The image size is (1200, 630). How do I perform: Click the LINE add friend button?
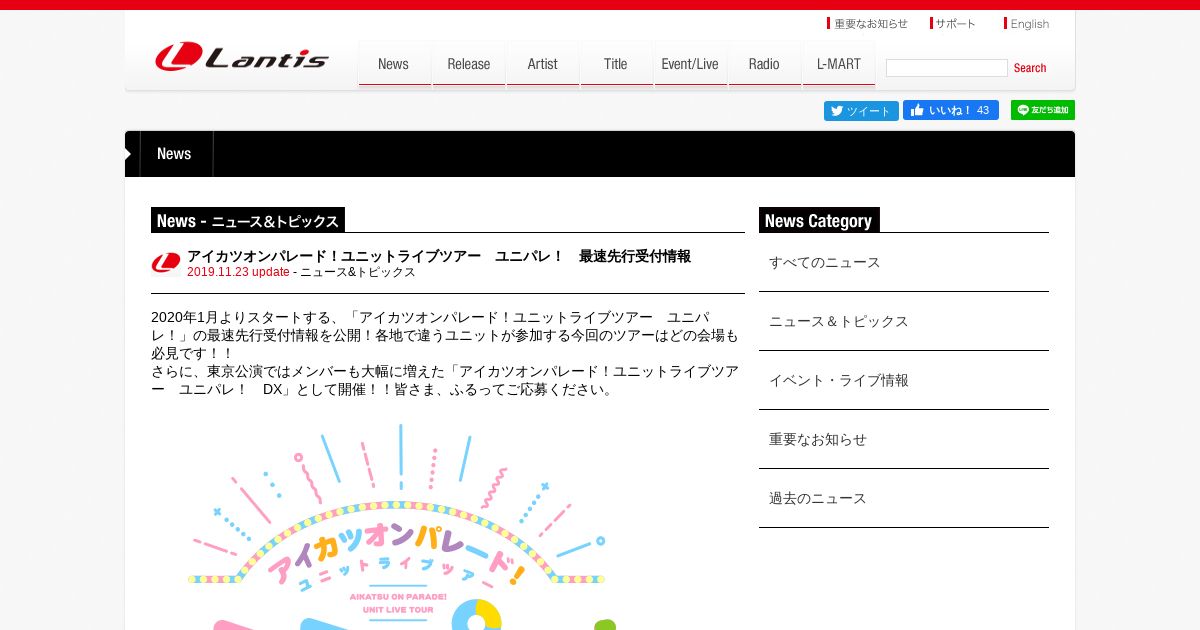pyautogui.click(x=1043, y=110)
